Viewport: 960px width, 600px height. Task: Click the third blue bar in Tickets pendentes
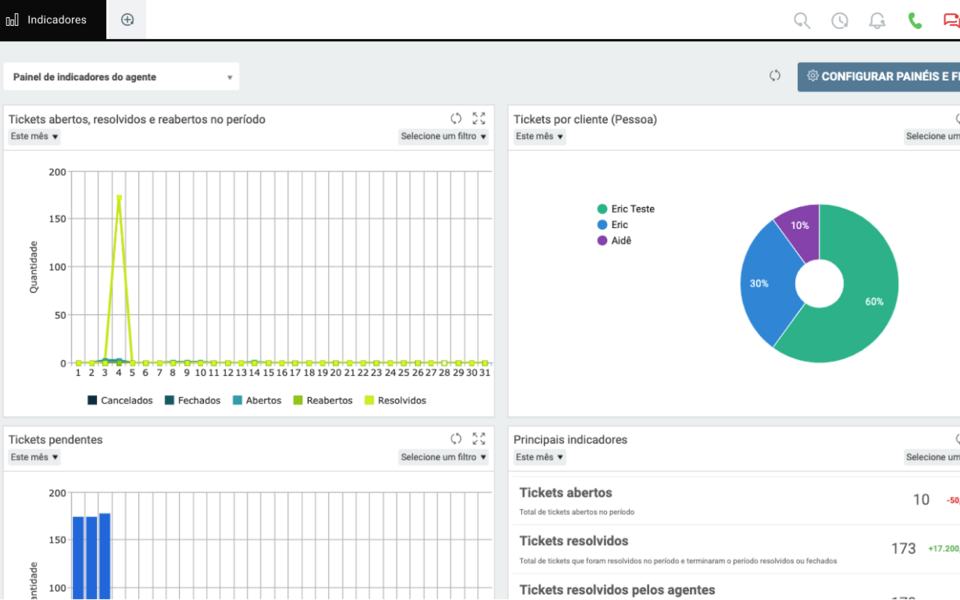point(105,556)
